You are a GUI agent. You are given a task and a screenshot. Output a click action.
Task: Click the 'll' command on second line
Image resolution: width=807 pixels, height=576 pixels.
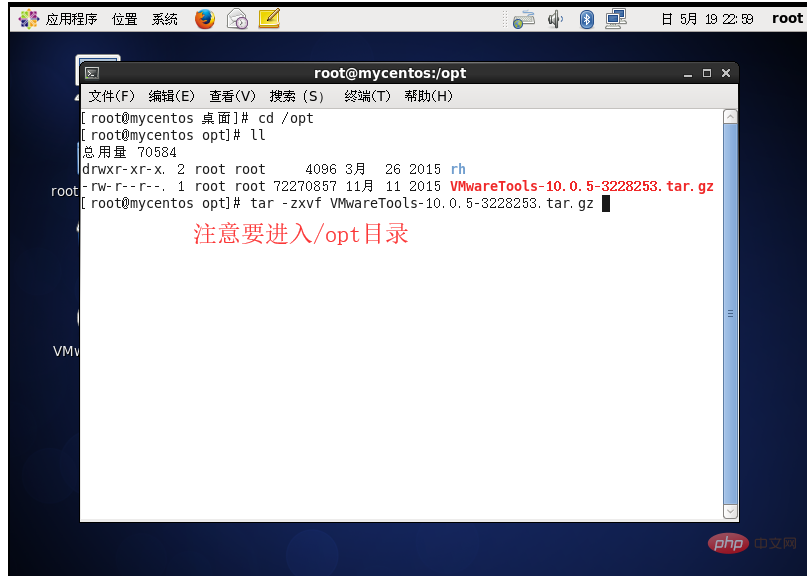click(258, 135)
